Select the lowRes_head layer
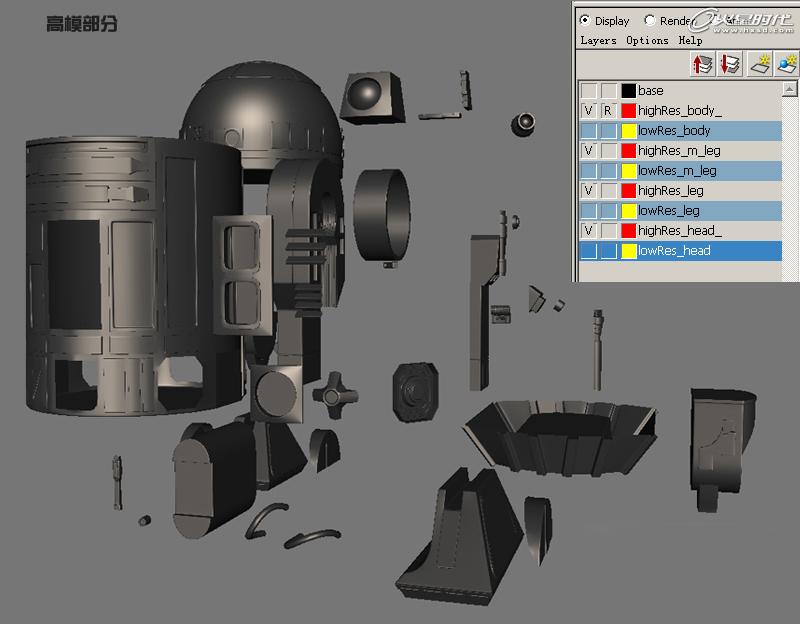This screenshot has width=800, height=624. 670,248
